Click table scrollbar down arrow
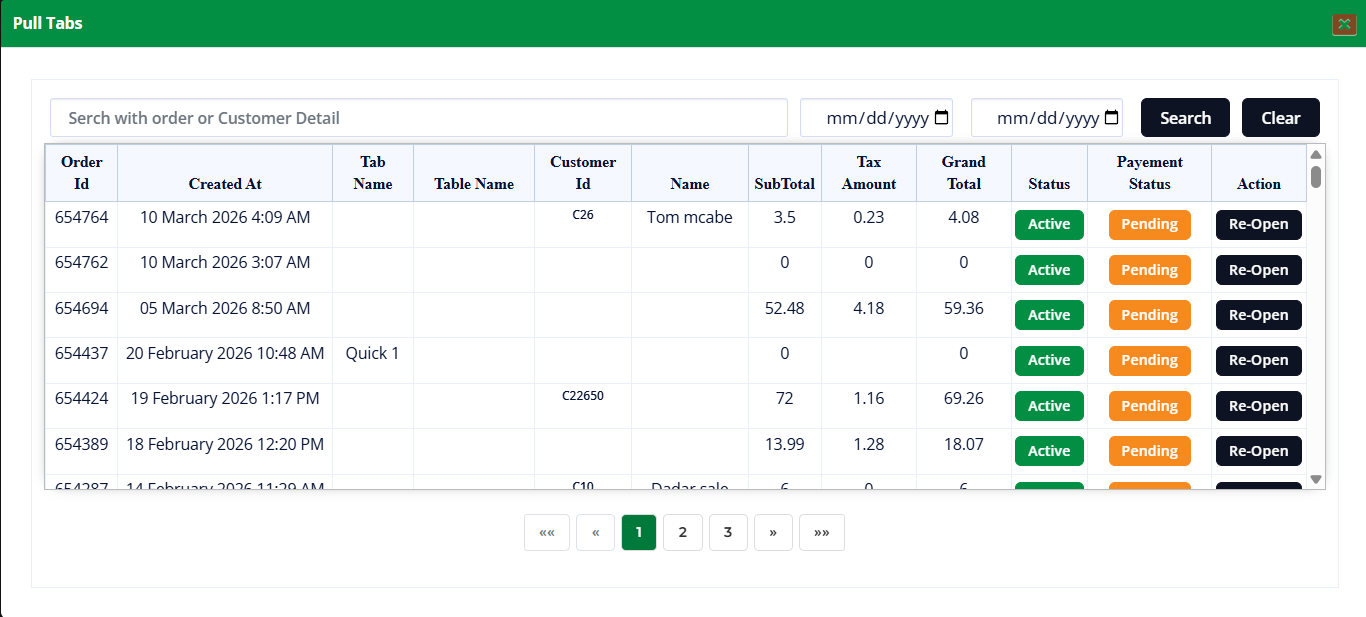The width and height of the screenshot is (1366, 617). (x=1316, y=480)
